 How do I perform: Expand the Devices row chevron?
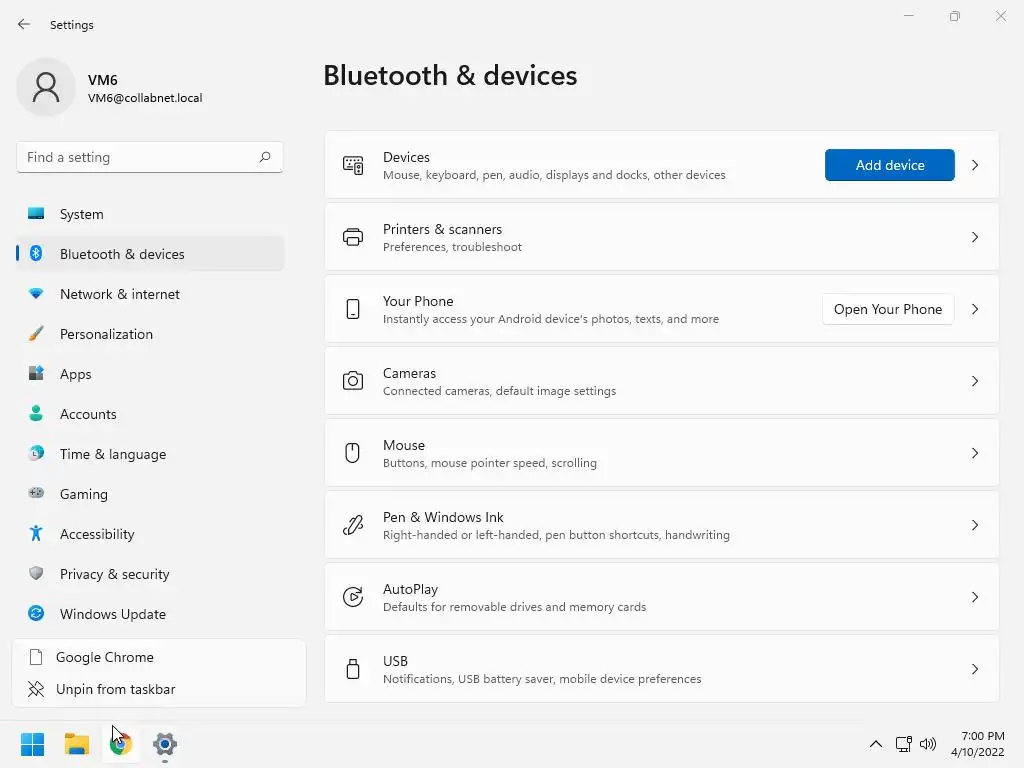click(x=975, y=165)
